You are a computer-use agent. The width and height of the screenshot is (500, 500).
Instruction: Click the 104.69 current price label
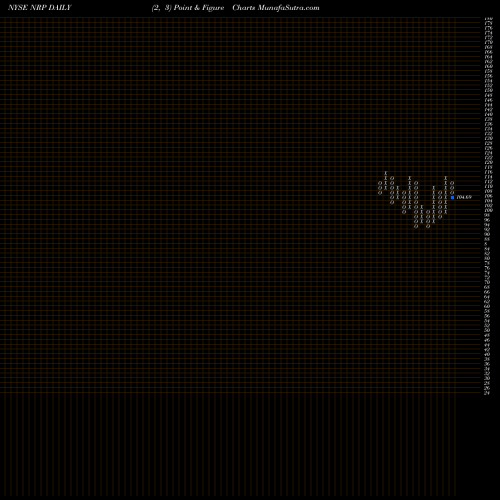point(464,197)
